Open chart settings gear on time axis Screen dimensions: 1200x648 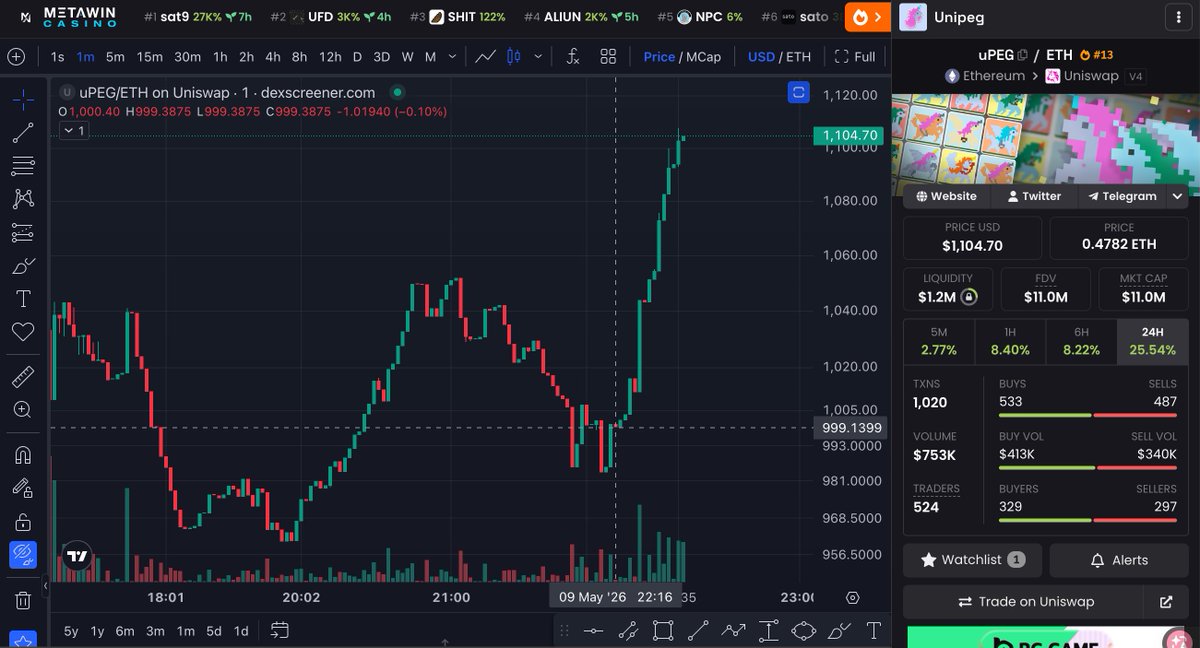tap(852, 598)
